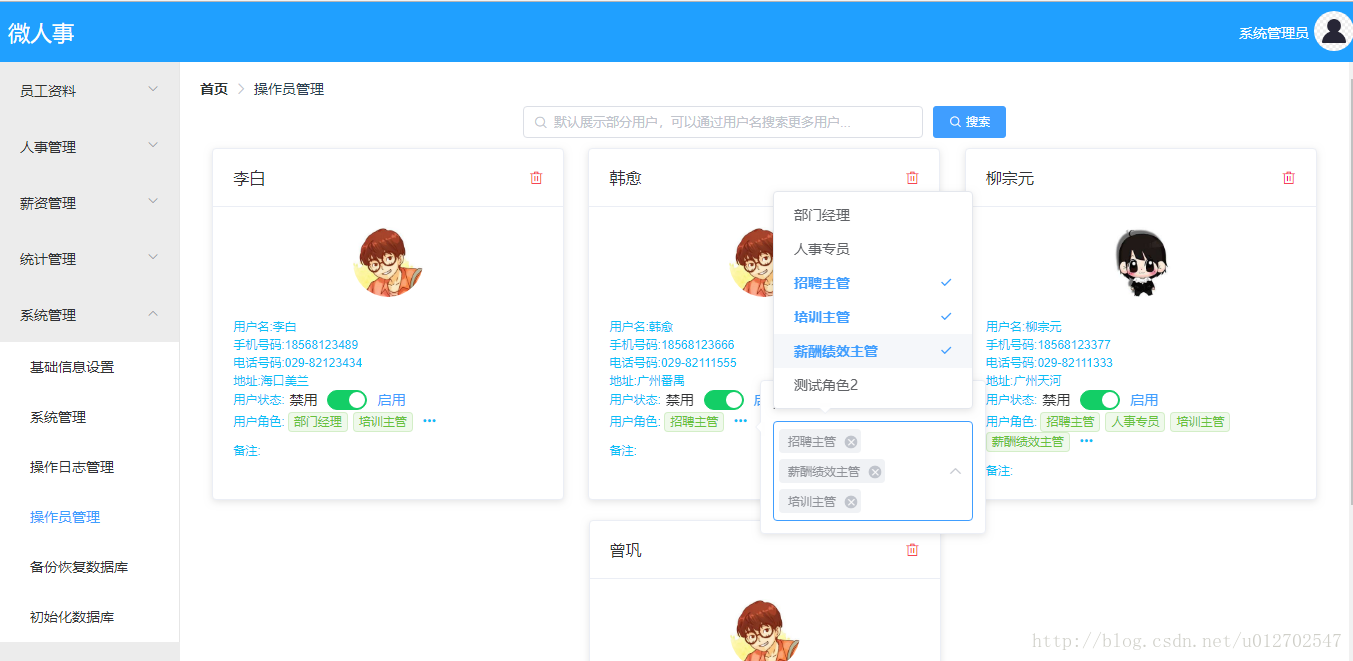Delete operator card for 柳宗元
1353x661 pixels.
1288,177
